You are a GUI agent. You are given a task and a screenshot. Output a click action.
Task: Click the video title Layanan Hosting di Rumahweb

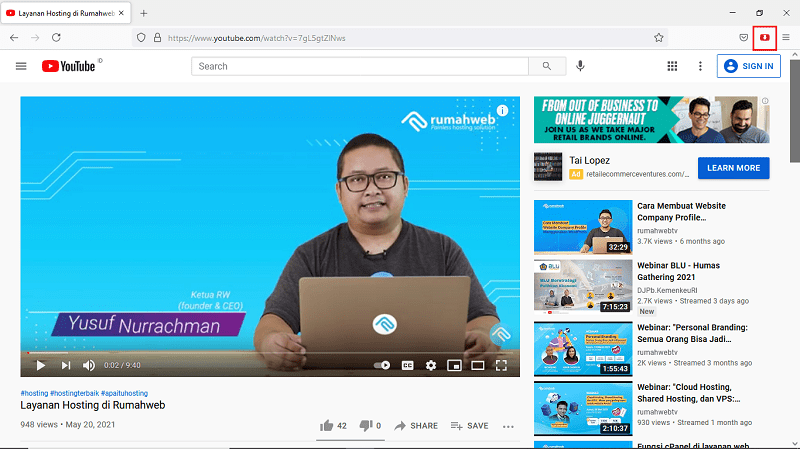click(93, 405)
